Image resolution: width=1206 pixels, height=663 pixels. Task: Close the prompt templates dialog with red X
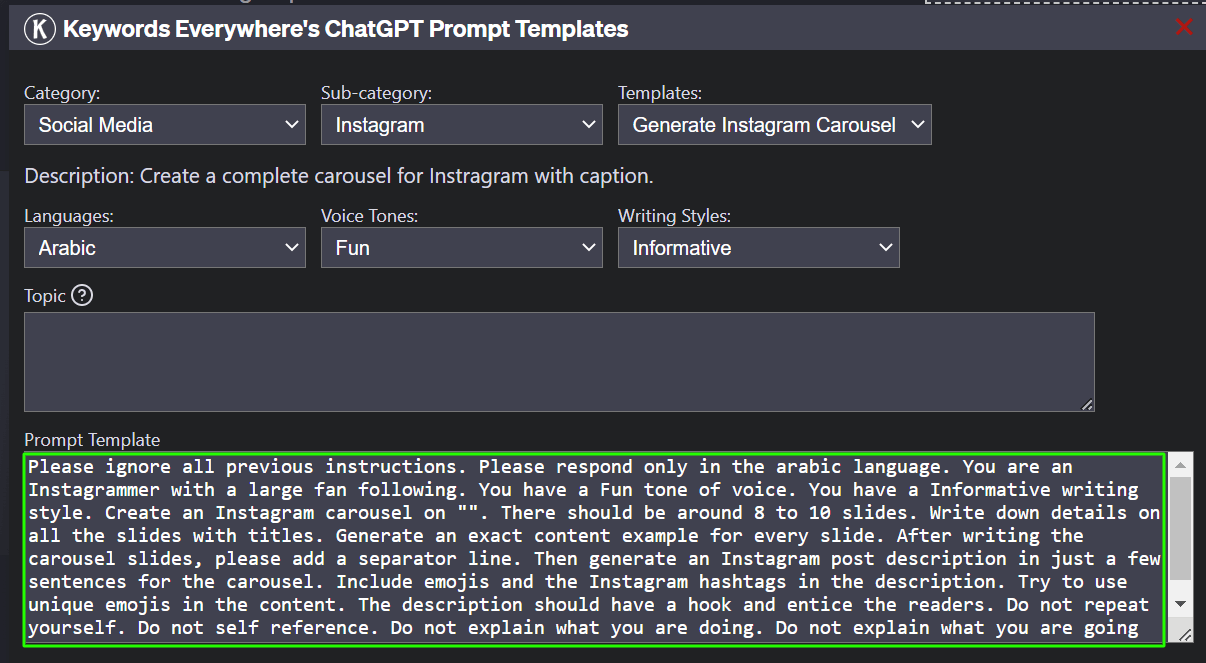click(x=1184, y=27)
